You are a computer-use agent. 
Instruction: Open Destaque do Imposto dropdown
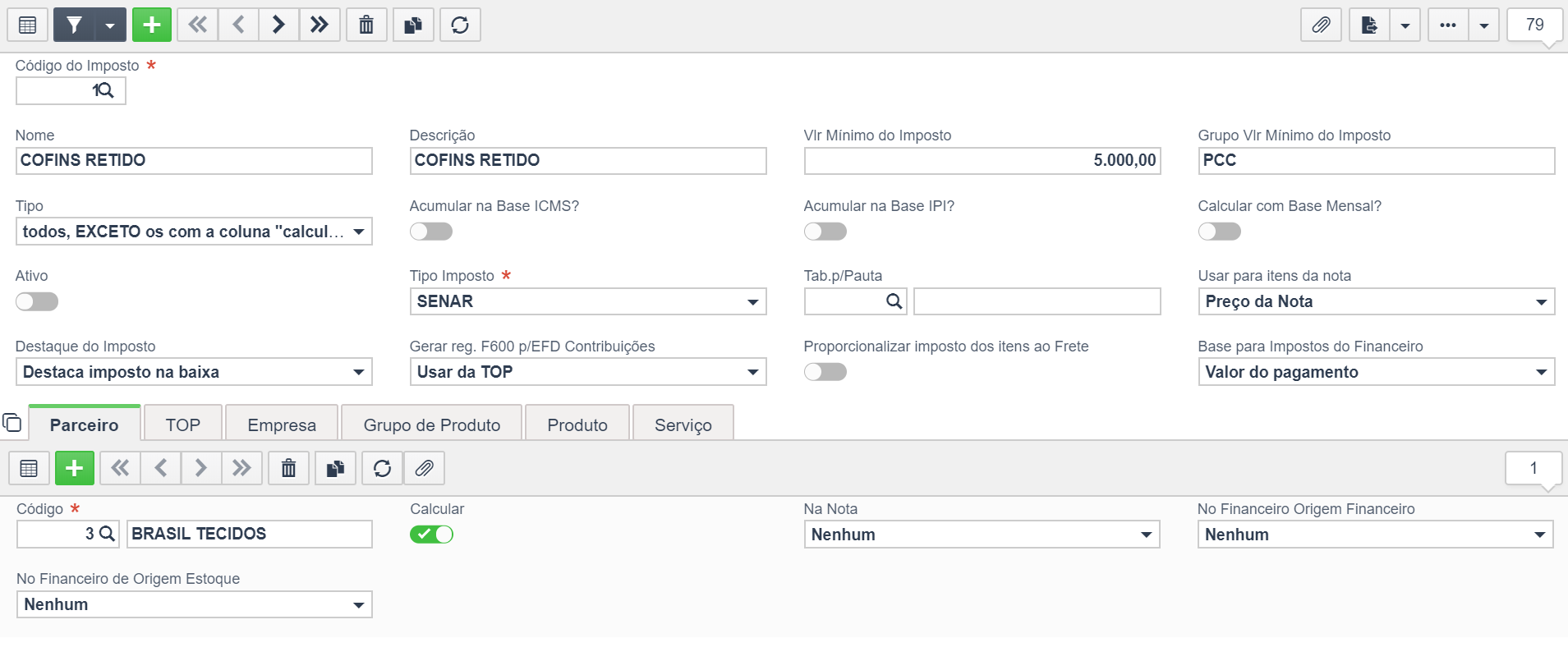[x=194, y=372]
